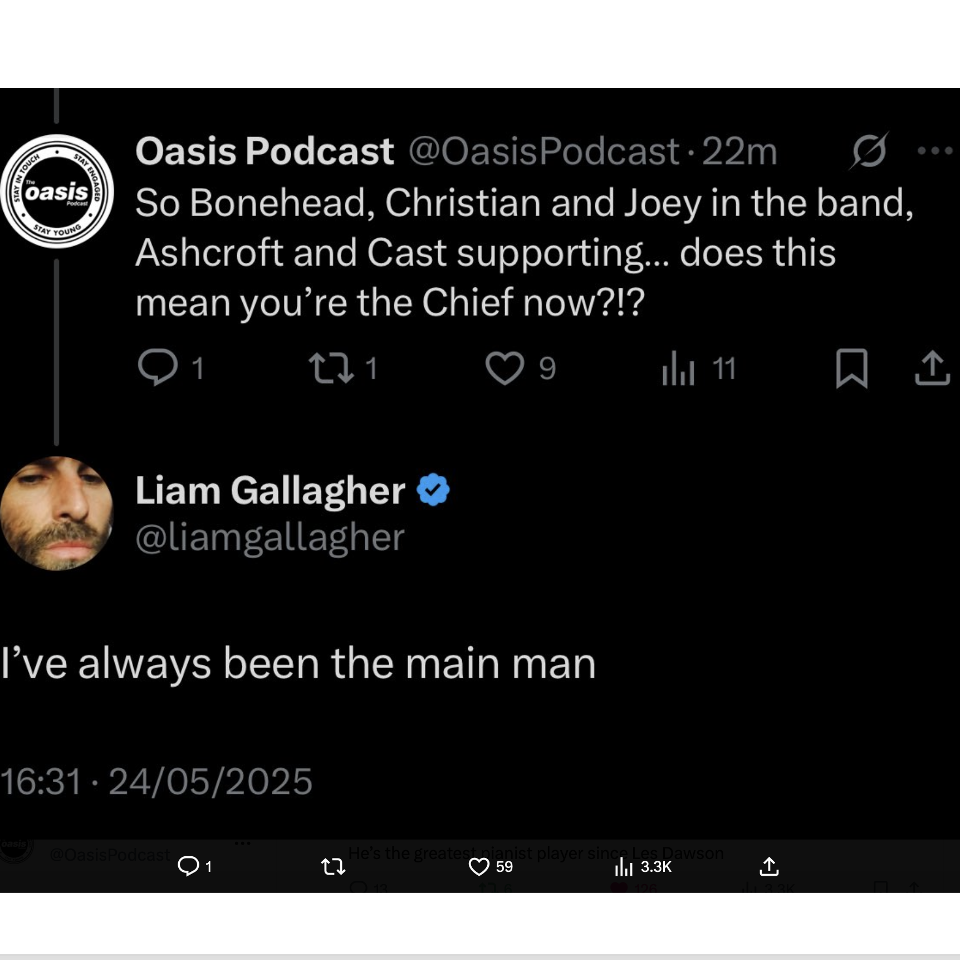Image resolution: width=960 pixels, height=960 pixels.
Task: Bookmark the Oasis Podcast tweet
Action: click(851, 369)
